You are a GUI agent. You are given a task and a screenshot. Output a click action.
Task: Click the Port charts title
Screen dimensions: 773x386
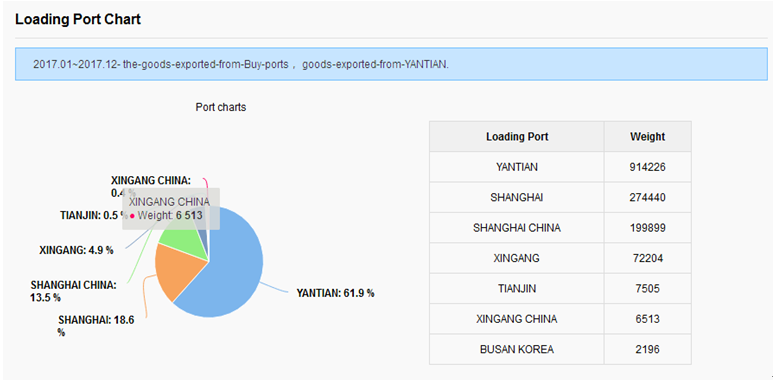pos(220,107)
